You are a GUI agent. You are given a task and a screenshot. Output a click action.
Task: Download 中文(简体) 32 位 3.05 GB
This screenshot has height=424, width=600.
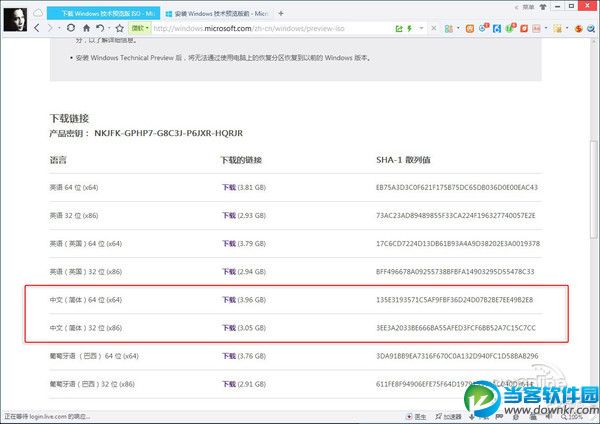229,328
